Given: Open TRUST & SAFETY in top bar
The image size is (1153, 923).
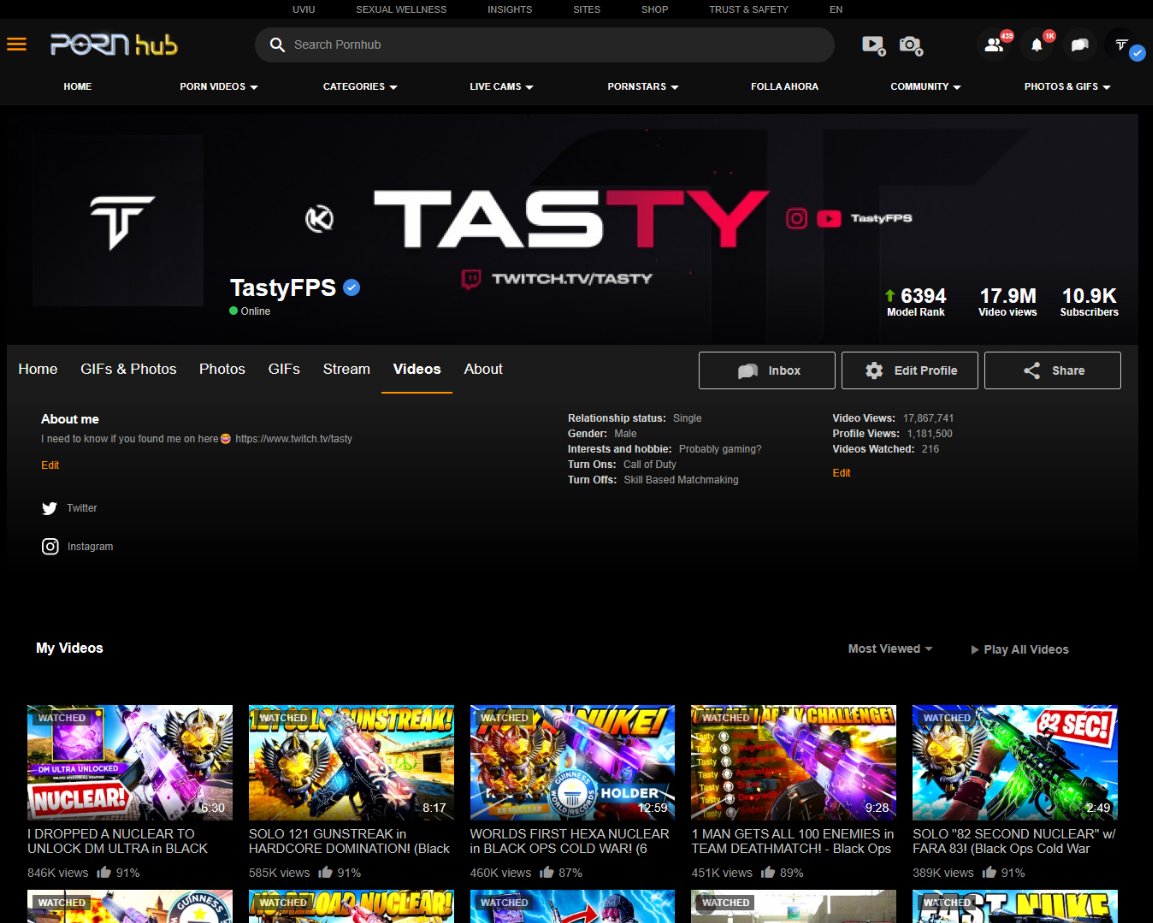Looking at the screenshot, I should point(748,10).
